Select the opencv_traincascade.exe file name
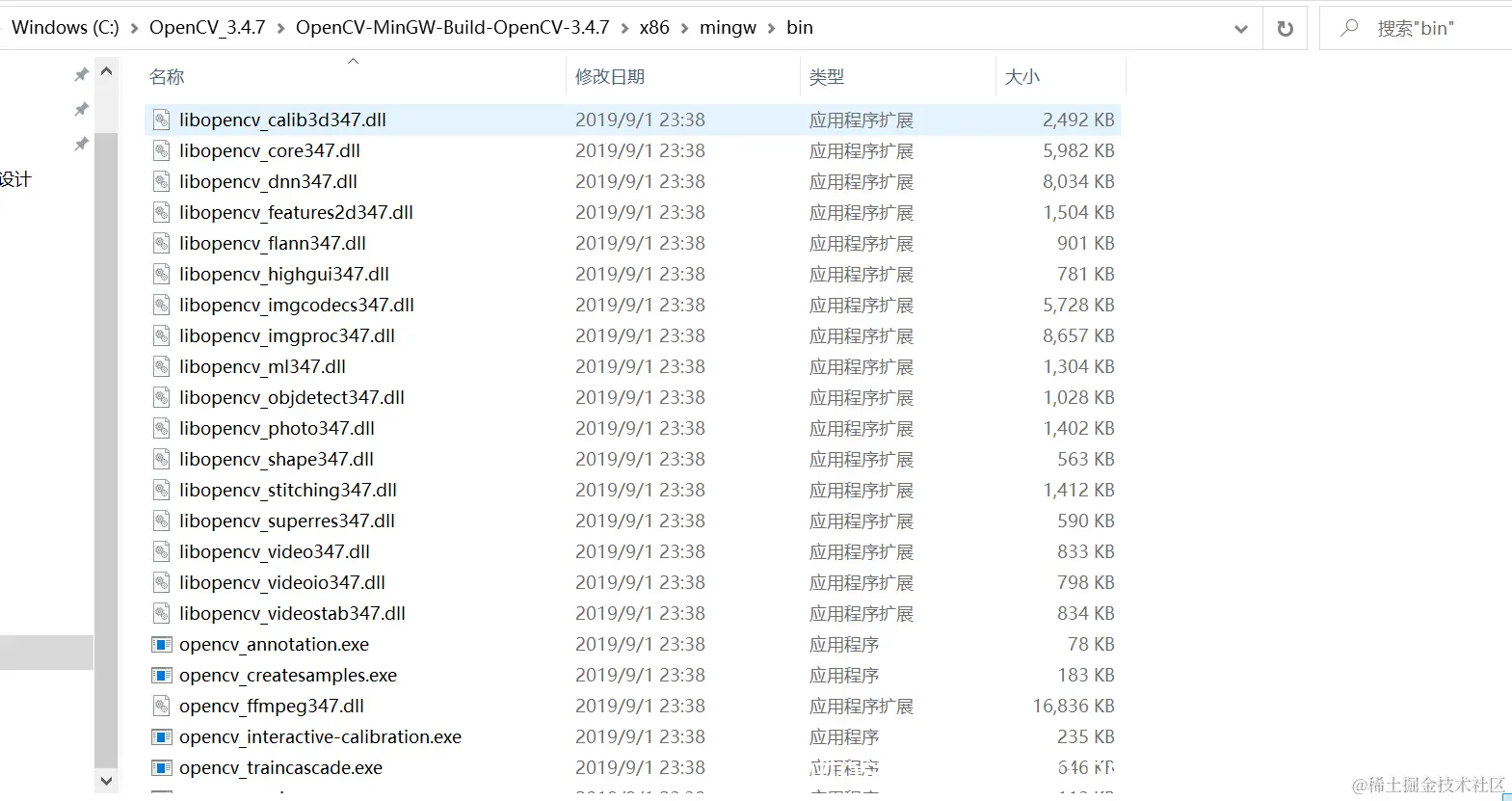The image size is (1512, 801). (x=280, y=767)
